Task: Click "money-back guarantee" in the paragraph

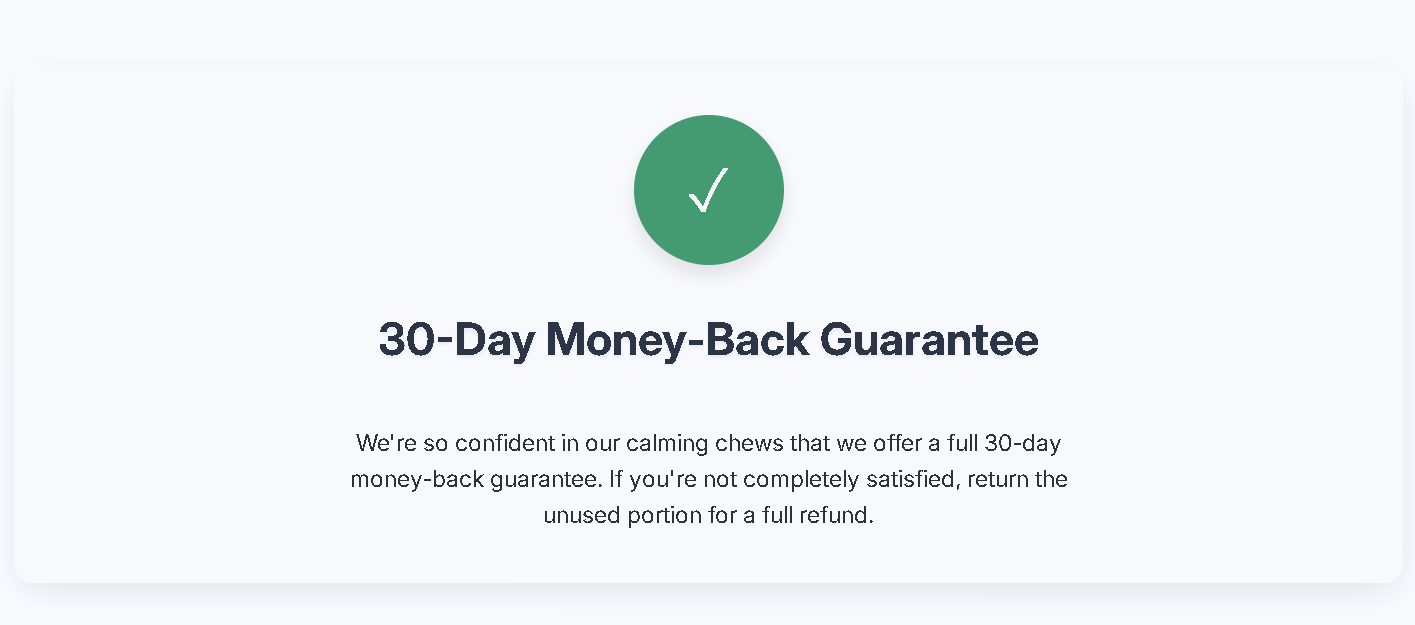Action: (x=477, y=480)
